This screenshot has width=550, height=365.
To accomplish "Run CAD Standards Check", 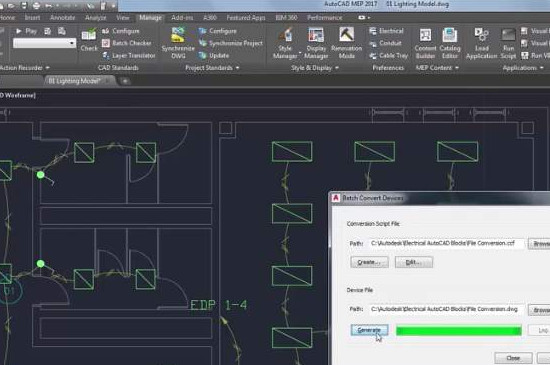I will click(x=89, y=40).
